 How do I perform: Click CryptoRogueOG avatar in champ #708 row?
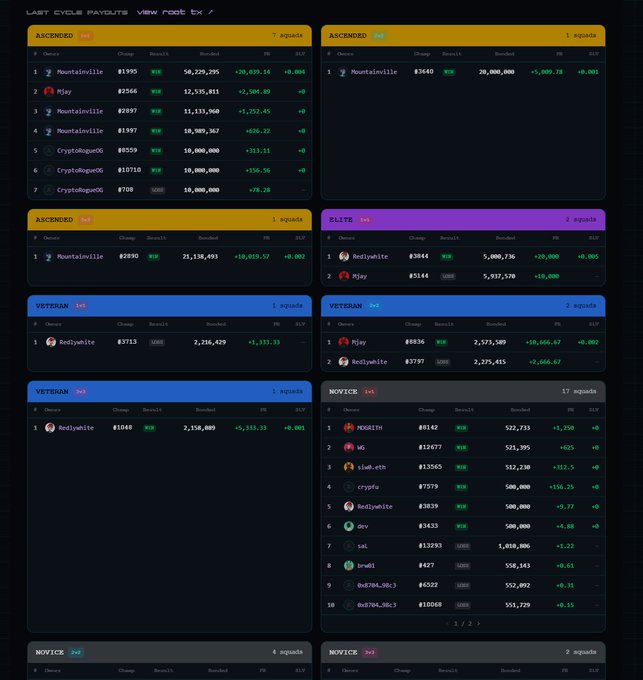[49, 190]
